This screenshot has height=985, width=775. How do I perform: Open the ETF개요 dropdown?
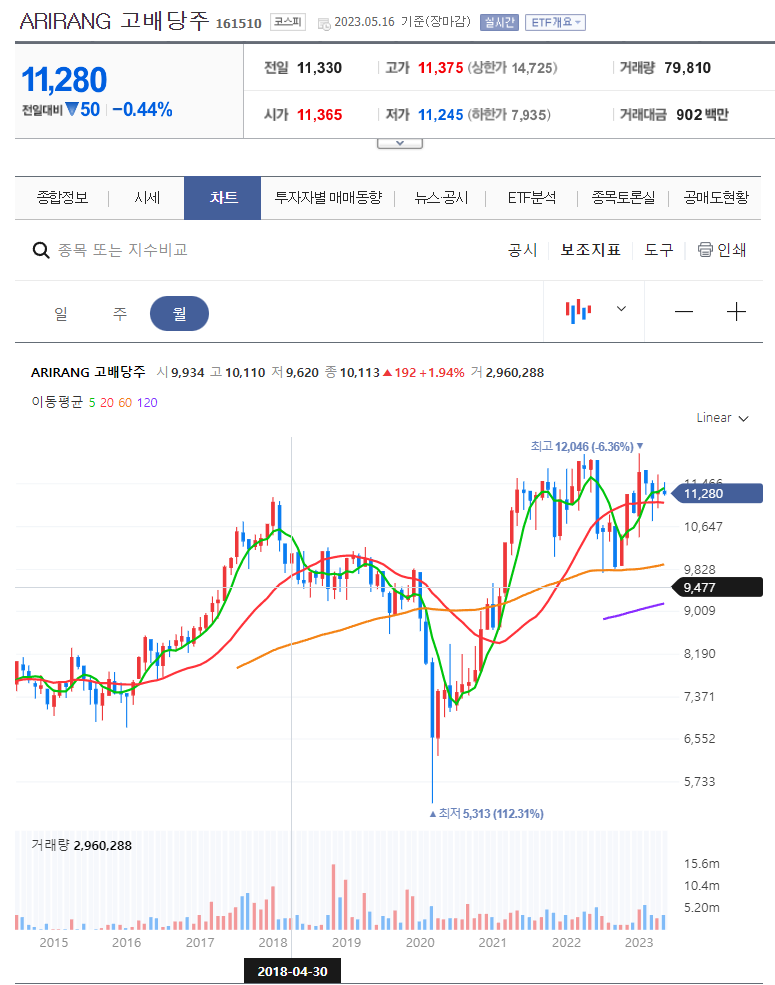pos(555,23)
